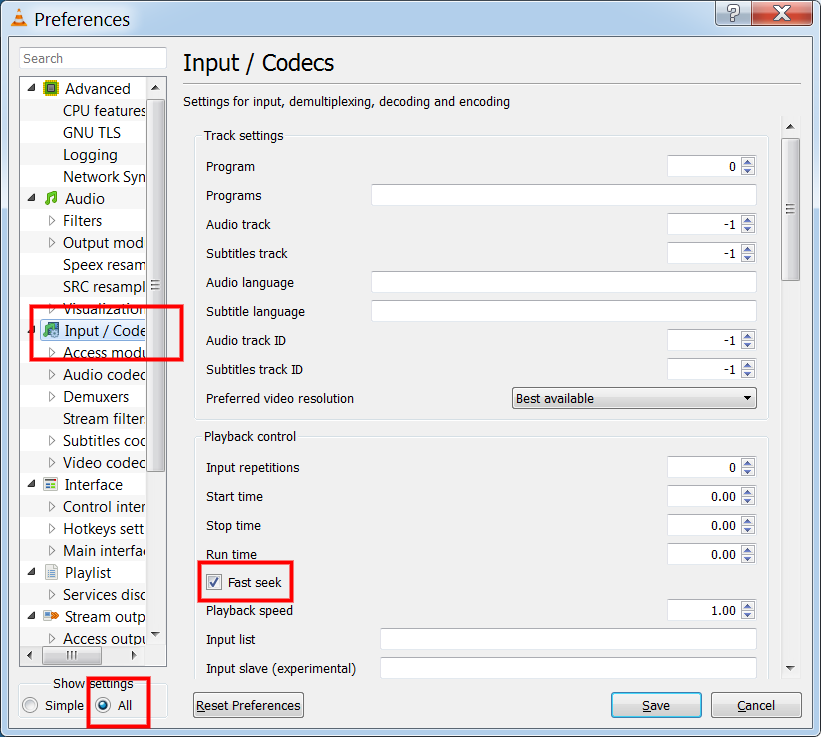This screenshot has width=821, height=737.
Task: Click the Audio language text field
Action: (564, 282)
